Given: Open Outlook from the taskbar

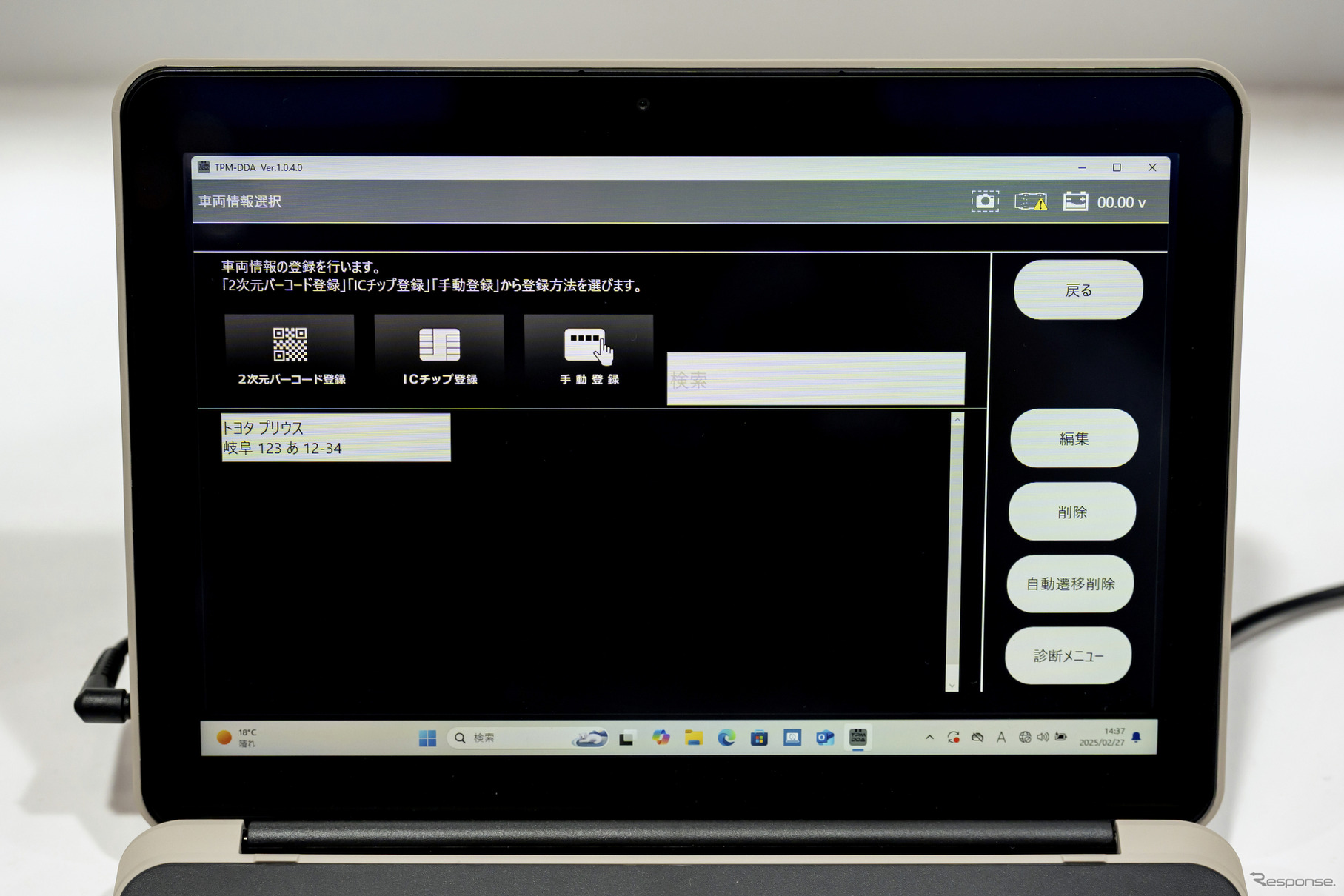Looking at the screenshot, I should [825, 738].
